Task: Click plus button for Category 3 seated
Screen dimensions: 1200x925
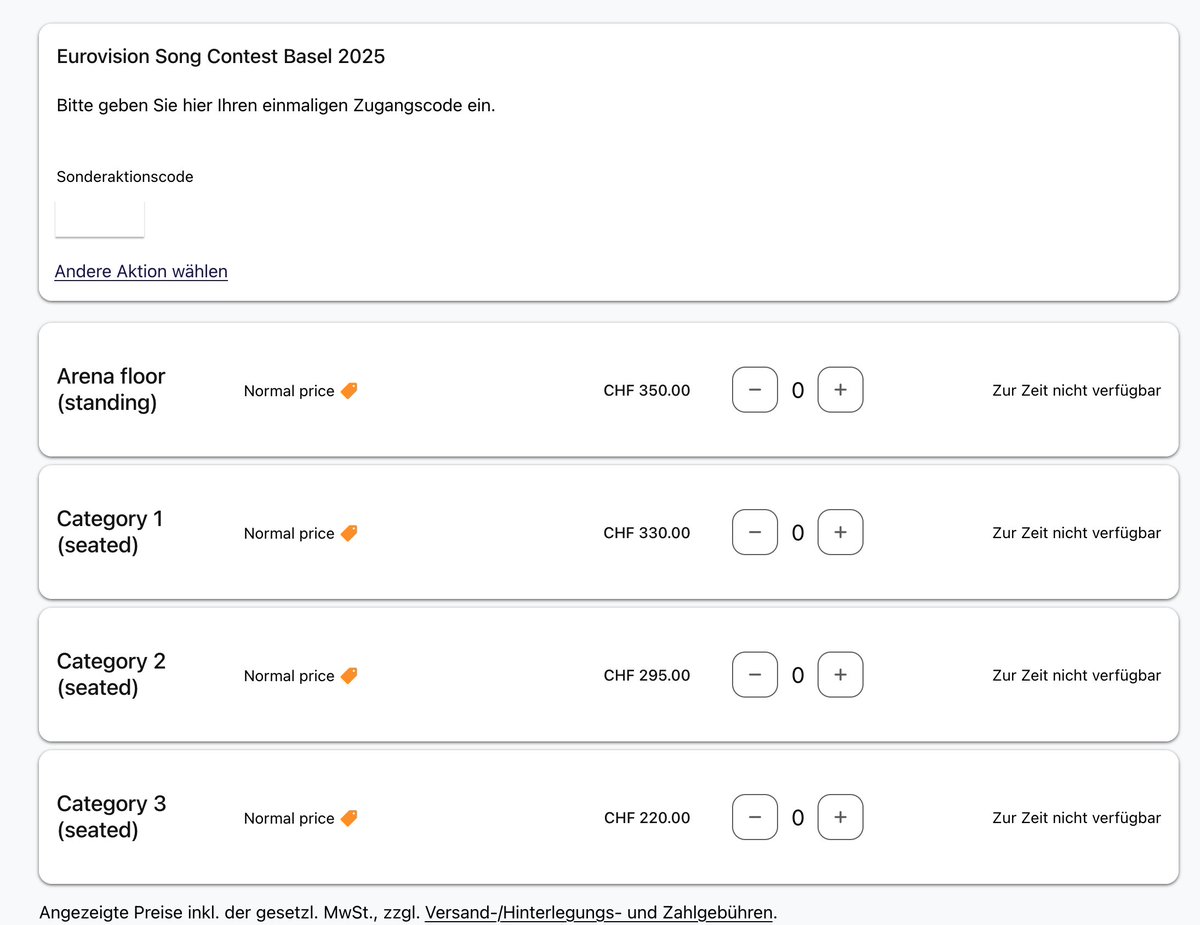Action: pos(840,818)
